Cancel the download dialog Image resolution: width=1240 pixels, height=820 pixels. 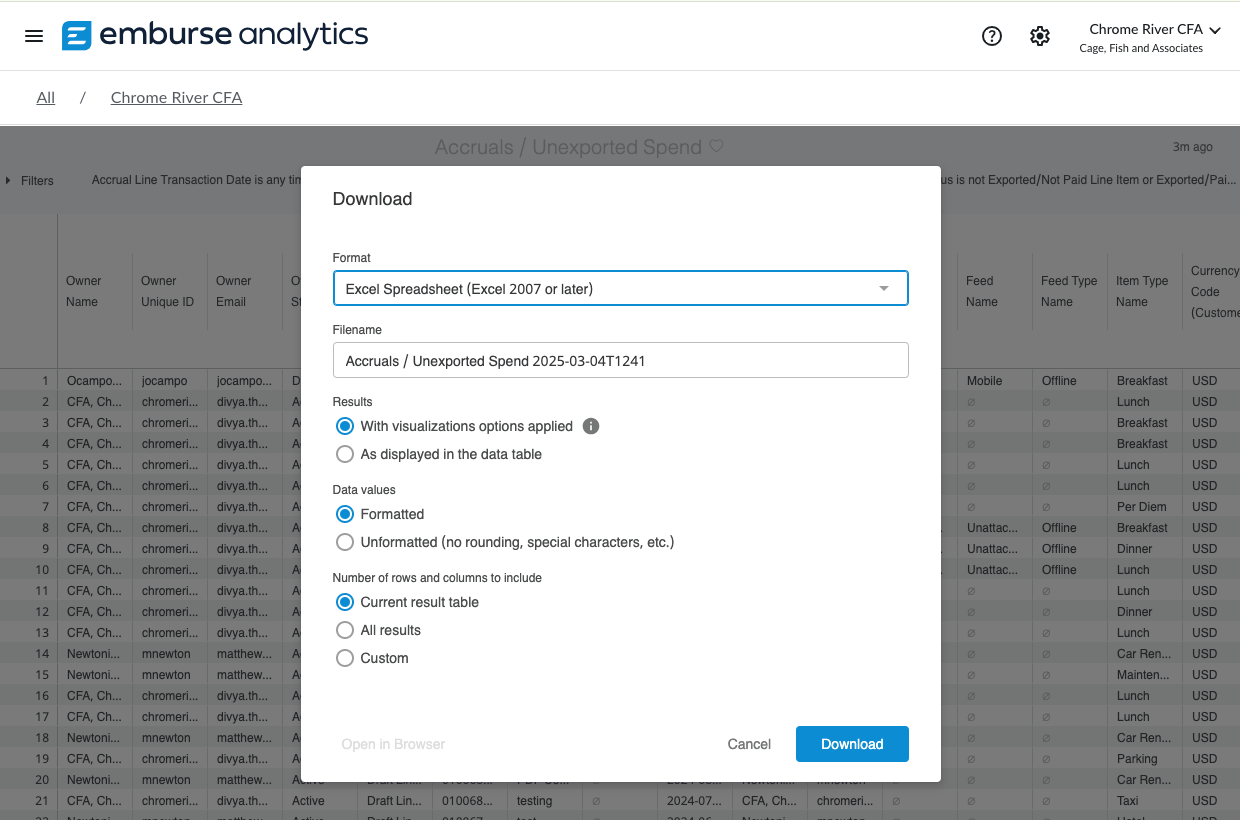(x=749, y=744)
